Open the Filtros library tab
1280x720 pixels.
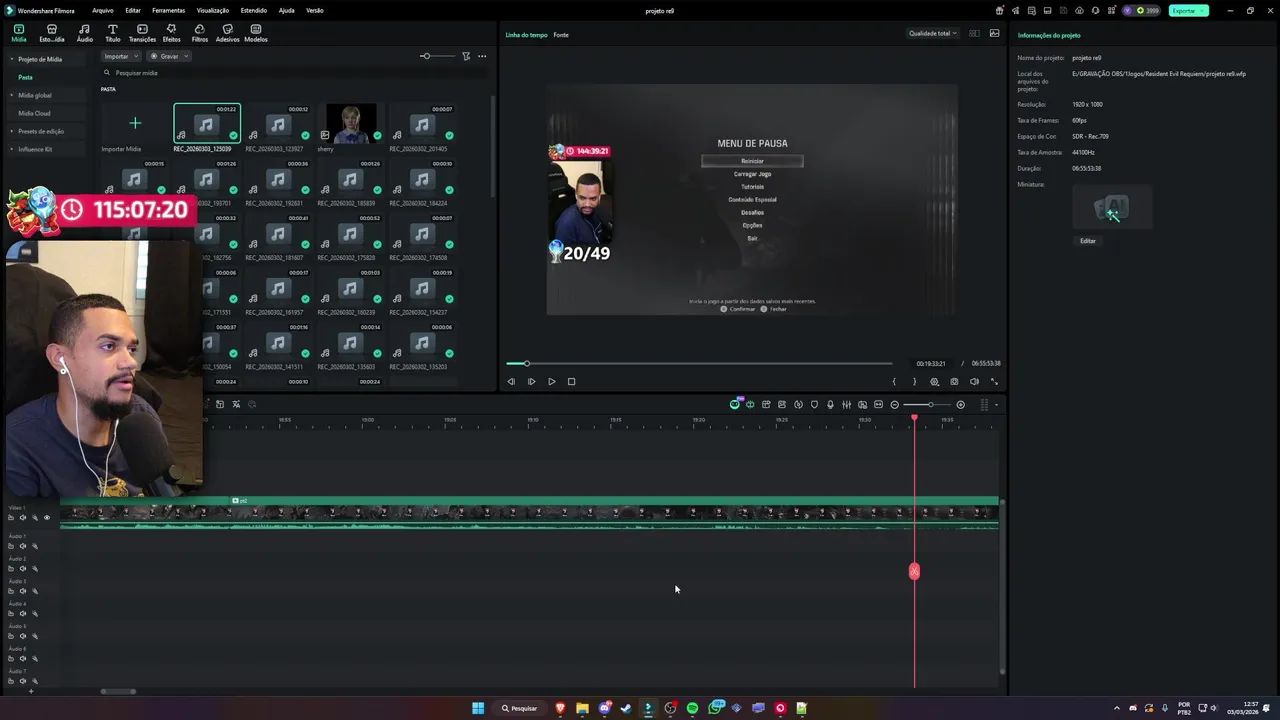click(x=199, y=33)
